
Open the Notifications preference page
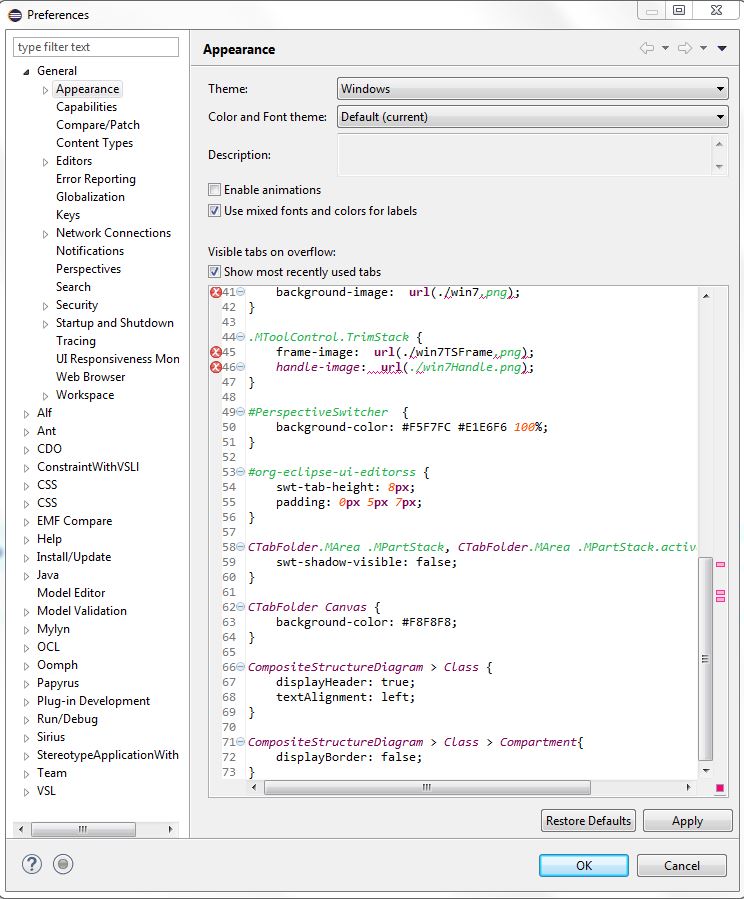click(90, 251)
